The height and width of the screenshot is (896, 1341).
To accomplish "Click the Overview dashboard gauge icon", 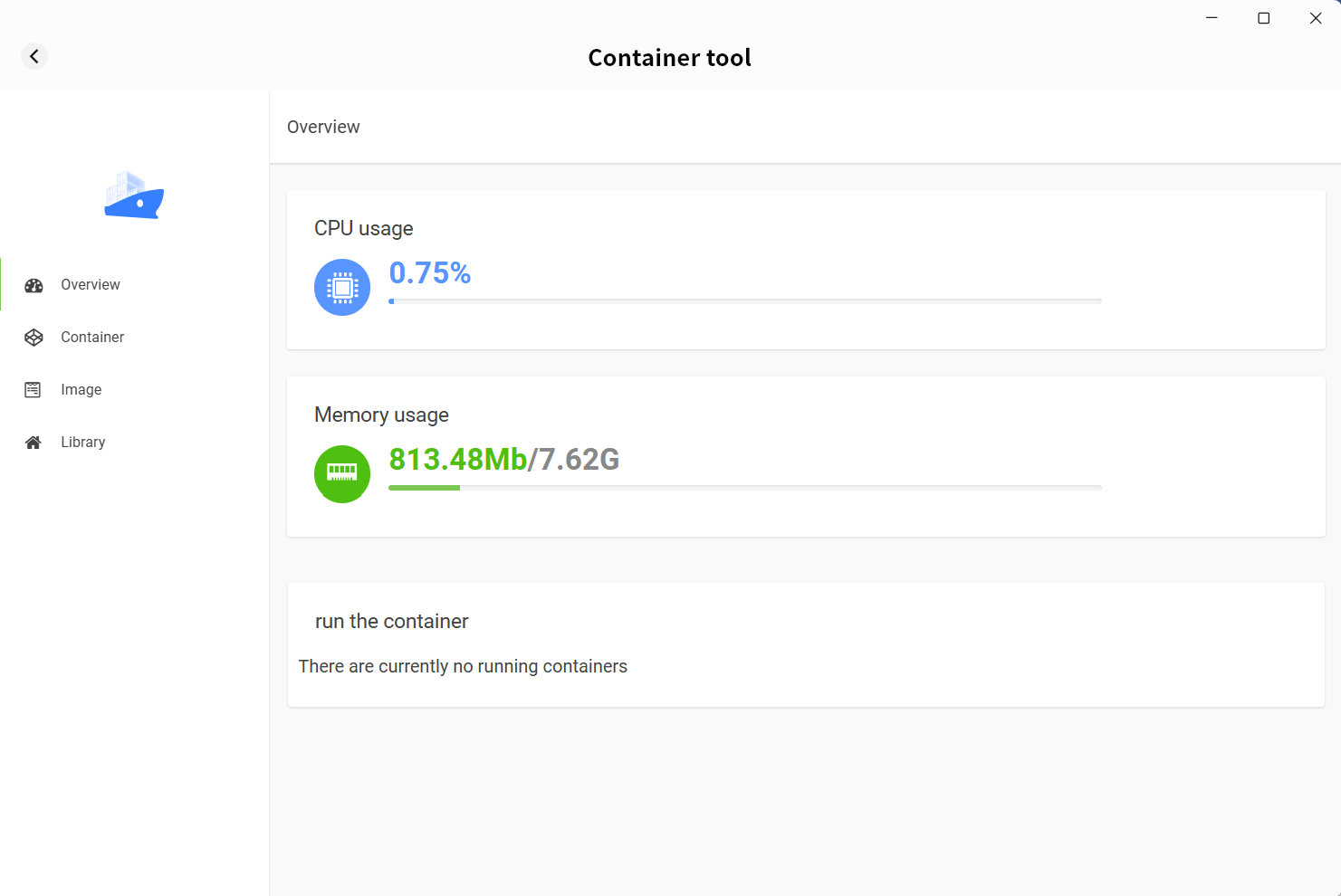I will tap(34, 285).
